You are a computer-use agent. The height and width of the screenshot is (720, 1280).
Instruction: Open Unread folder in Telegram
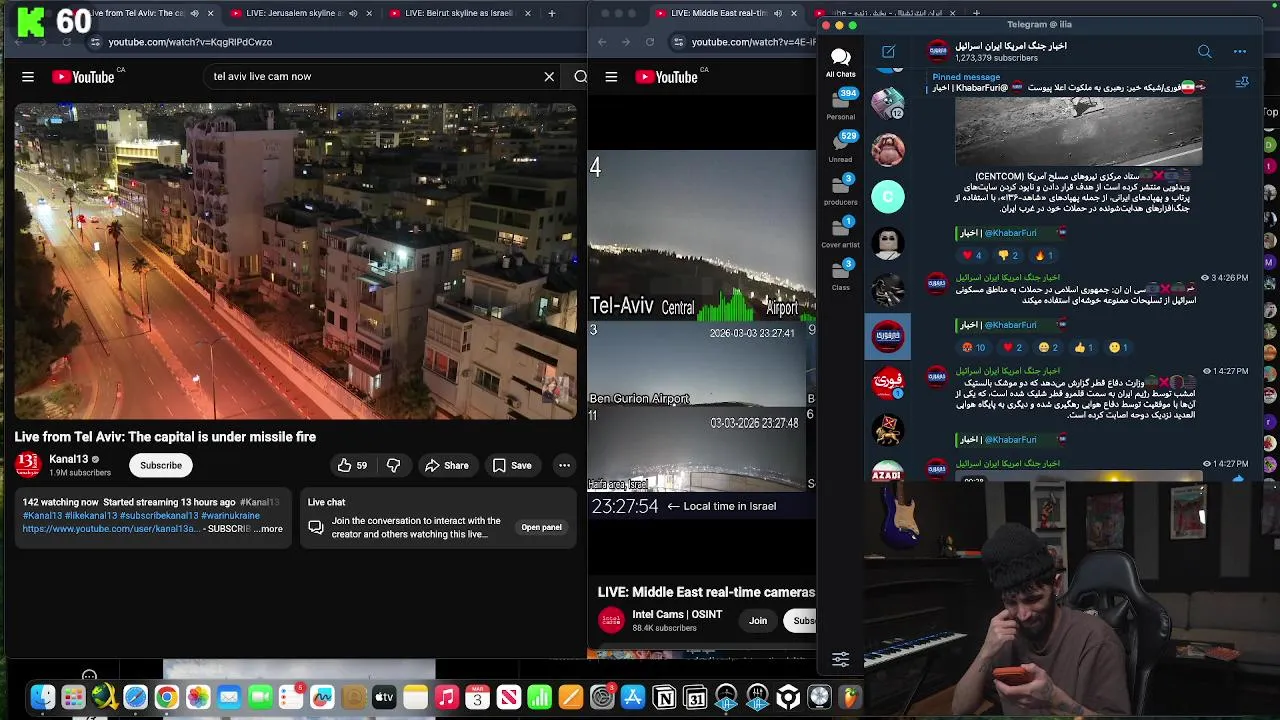point(840,147)
